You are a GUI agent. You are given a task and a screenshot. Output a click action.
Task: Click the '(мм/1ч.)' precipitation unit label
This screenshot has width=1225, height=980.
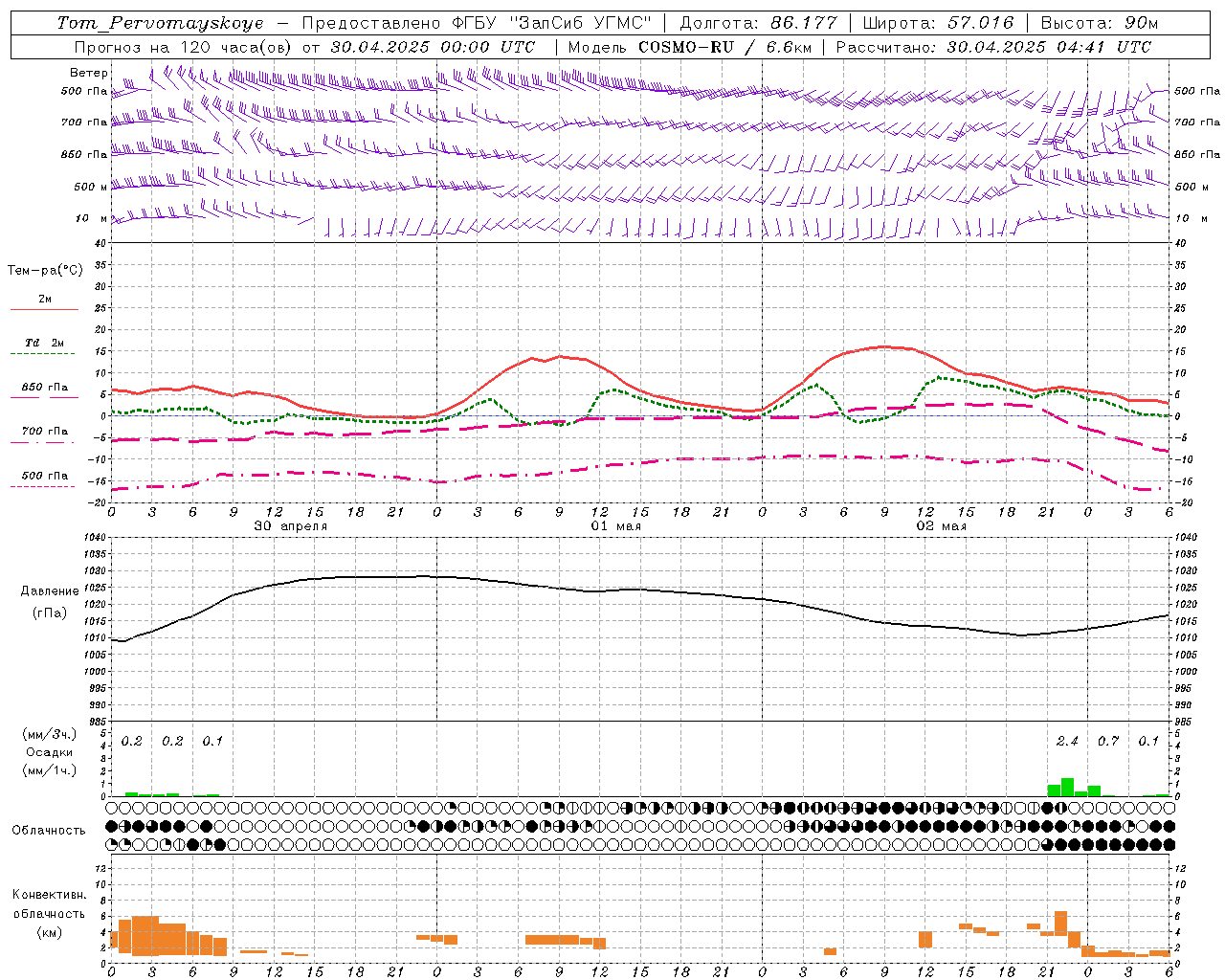(x=50, y=770)
